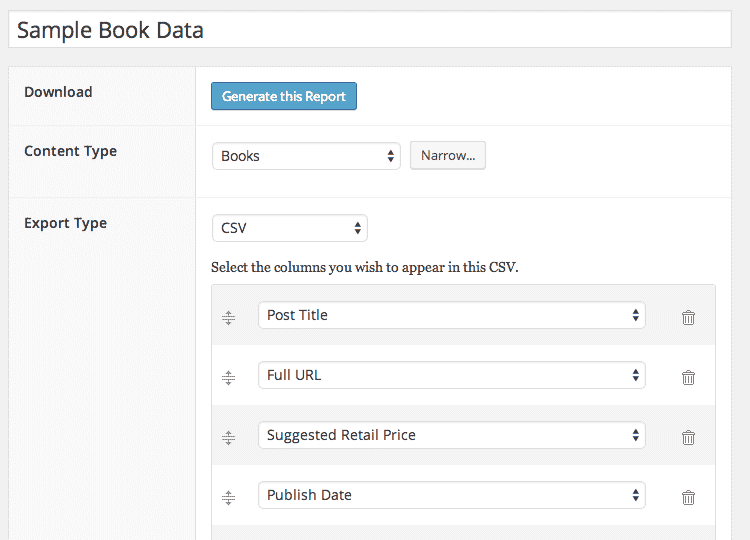
Task: Delete the Full URL column row
Action: pos(688,377)
